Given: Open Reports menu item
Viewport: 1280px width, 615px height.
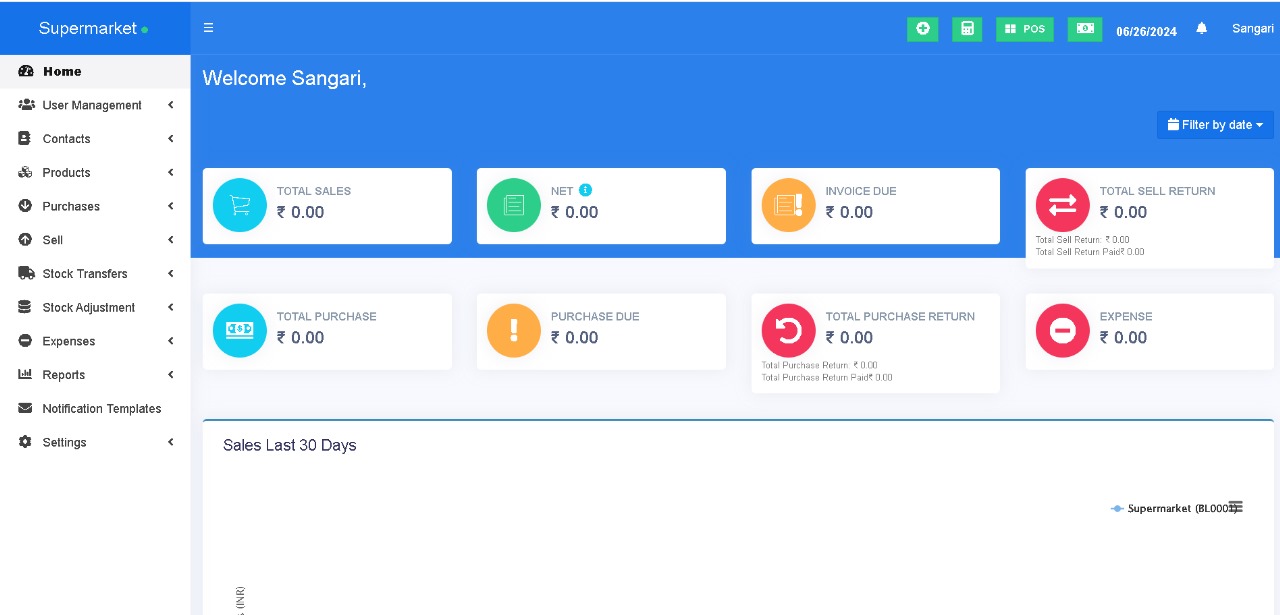Looking at the screenshot, I should coord(95,375).
